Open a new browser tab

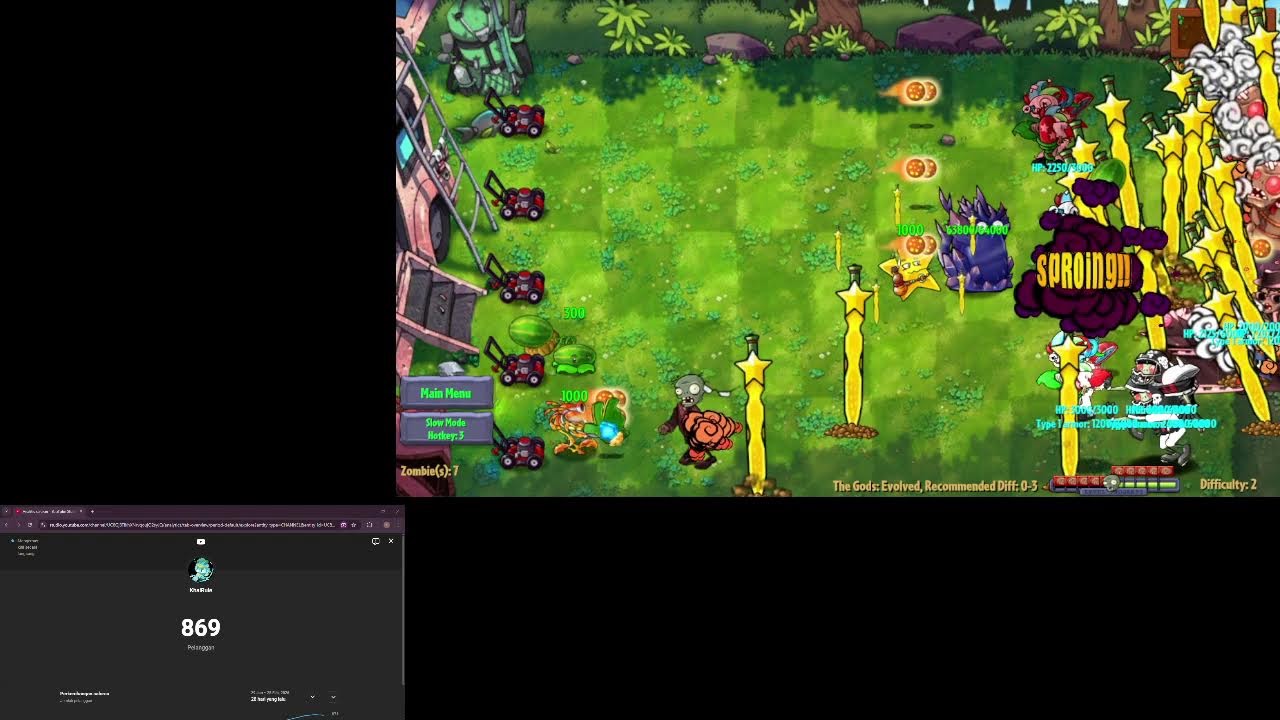pos(92,511)
